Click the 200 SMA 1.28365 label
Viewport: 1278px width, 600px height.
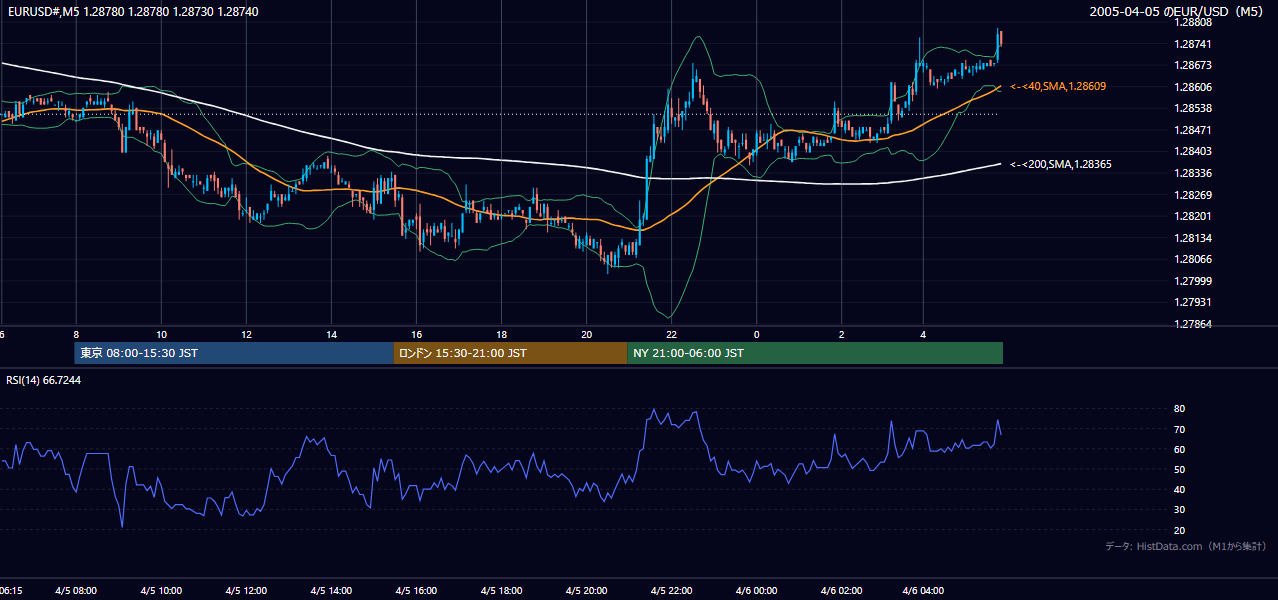pos(1061,164)
